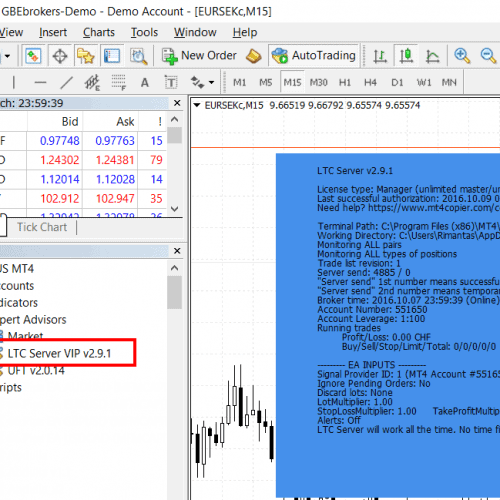Toggle the AutoTrading button

pos(313,56)
